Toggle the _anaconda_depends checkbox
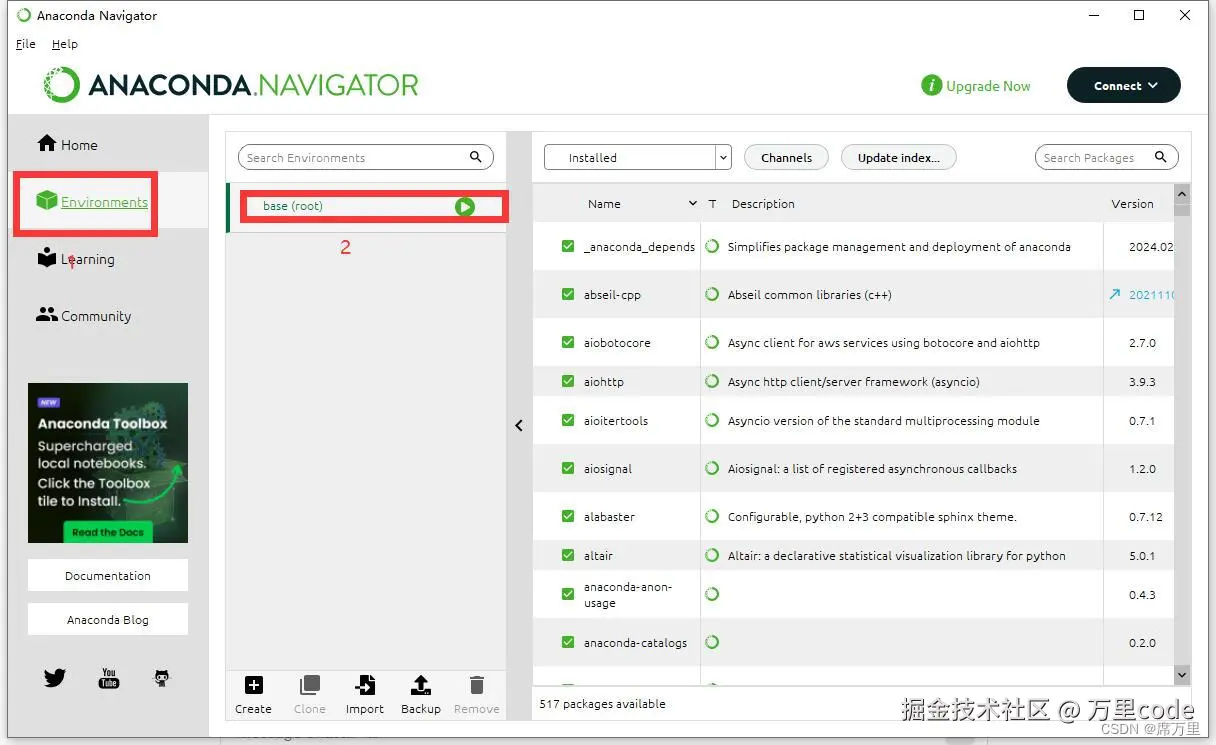 [x=568, y=246]
